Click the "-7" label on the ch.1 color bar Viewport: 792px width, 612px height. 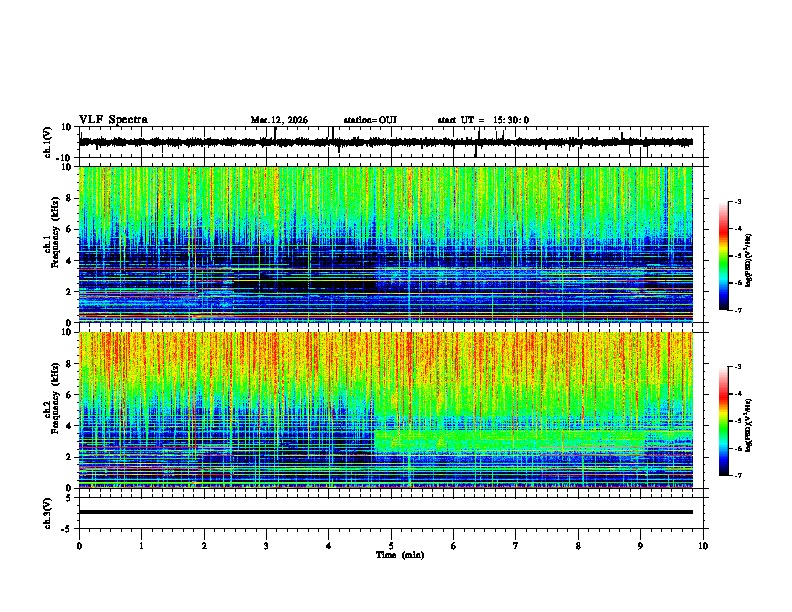(x=738, y=310)
